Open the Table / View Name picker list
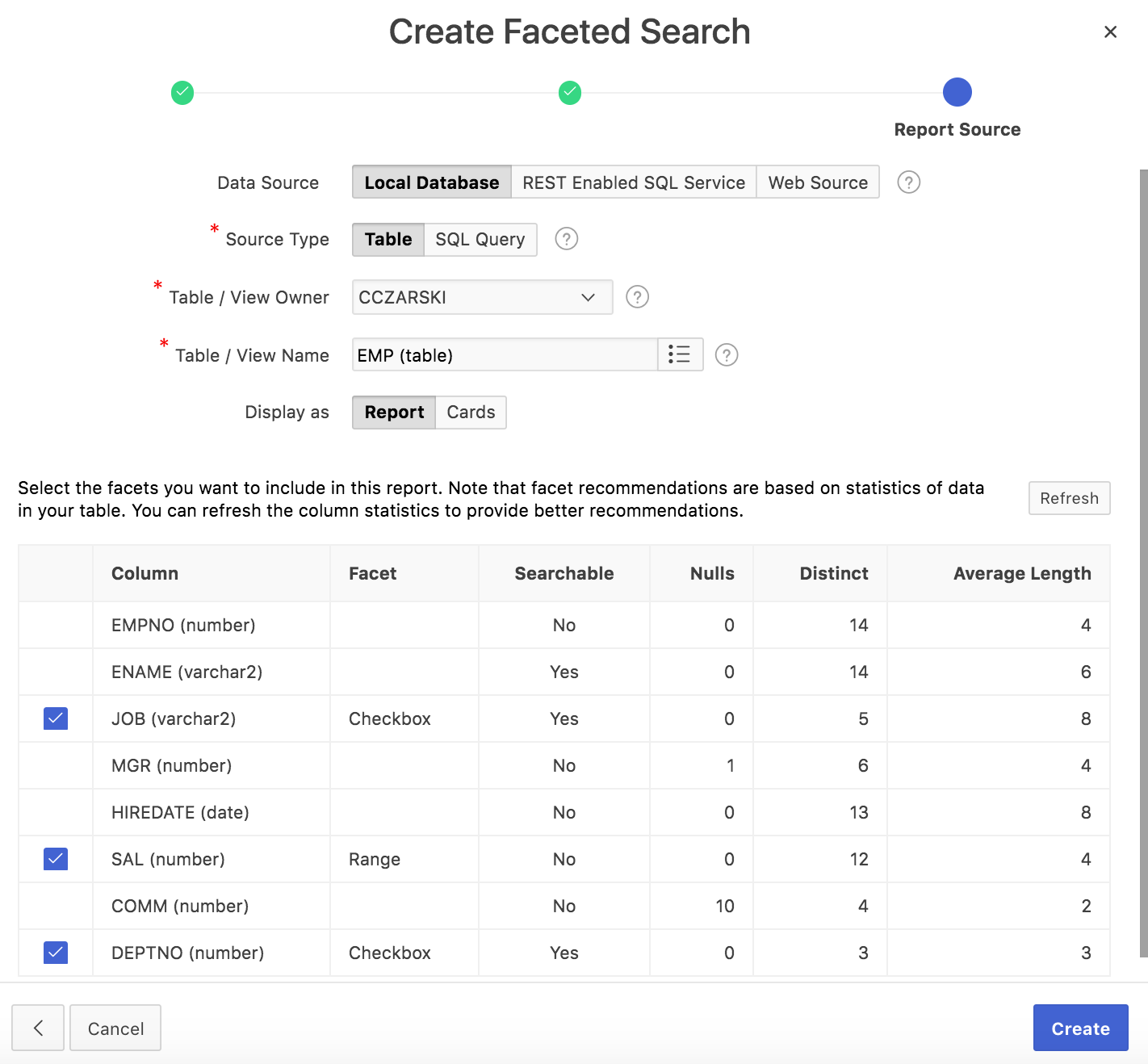The width and height of the screenshot is (1148, 1064). [680, 354]
